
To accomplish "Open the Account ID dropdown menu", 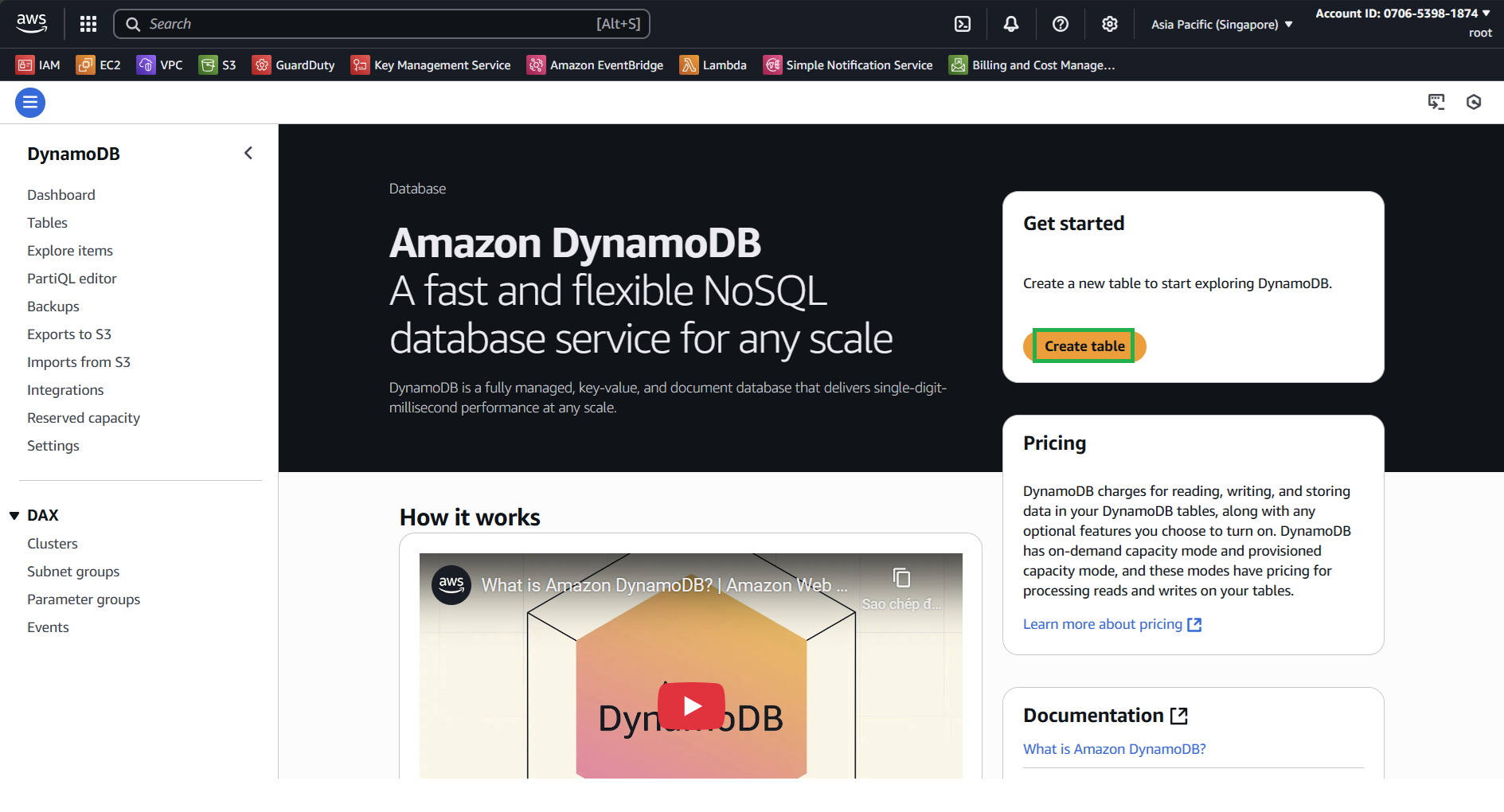I will (1403, 14).
